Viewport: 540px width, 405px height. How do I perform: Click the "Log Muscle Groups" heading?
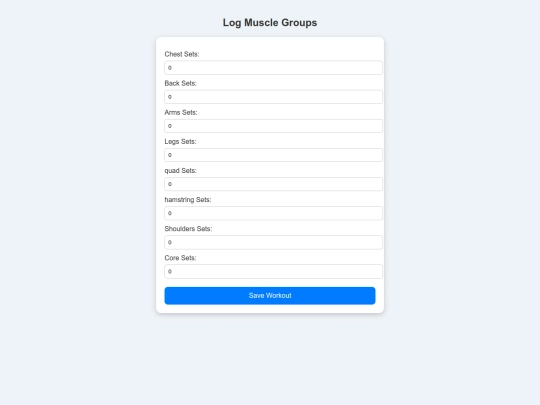pyautogui.click(x=270, y=23)
